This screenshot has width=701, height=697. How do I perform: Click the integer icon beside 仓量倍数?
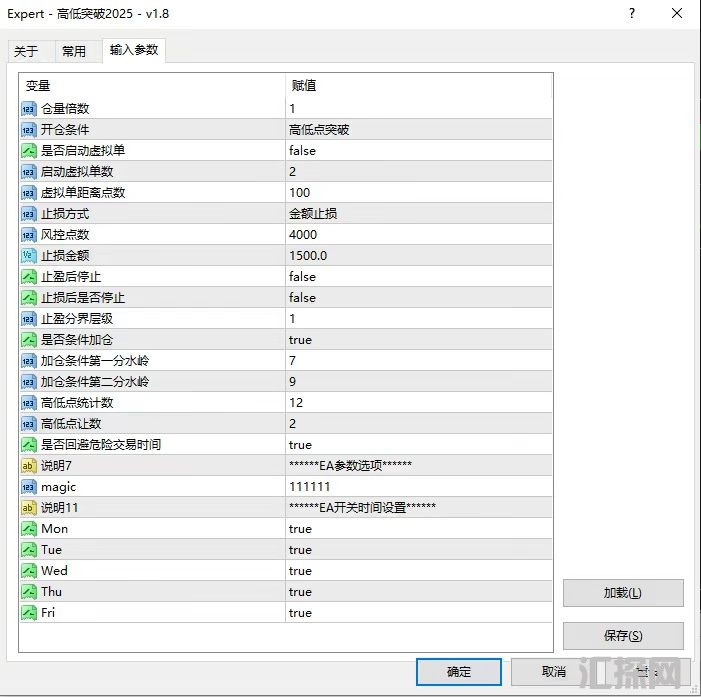pos(29,109)
